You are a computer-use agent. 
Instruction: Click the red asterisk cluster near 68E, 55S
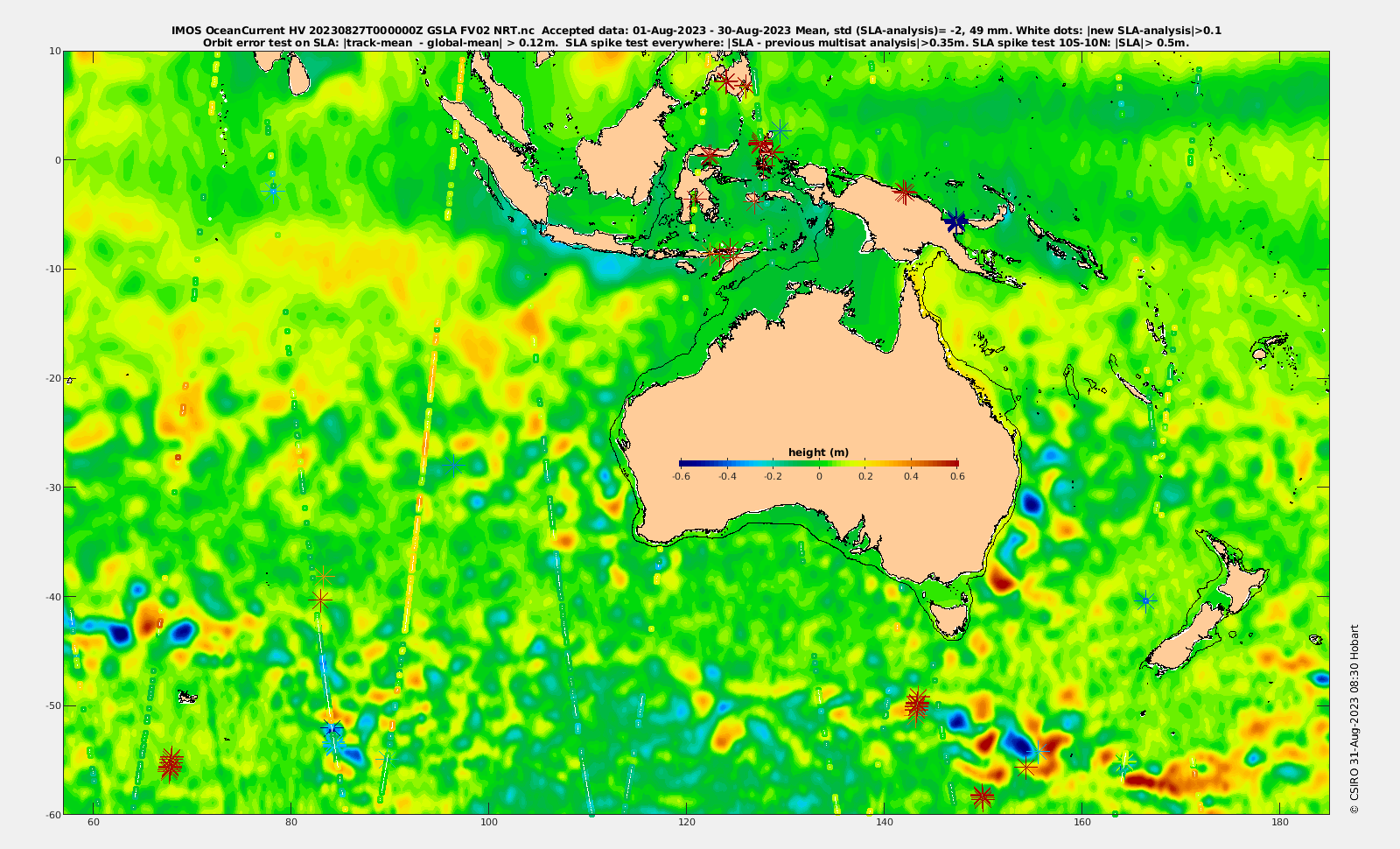[171, 764]
